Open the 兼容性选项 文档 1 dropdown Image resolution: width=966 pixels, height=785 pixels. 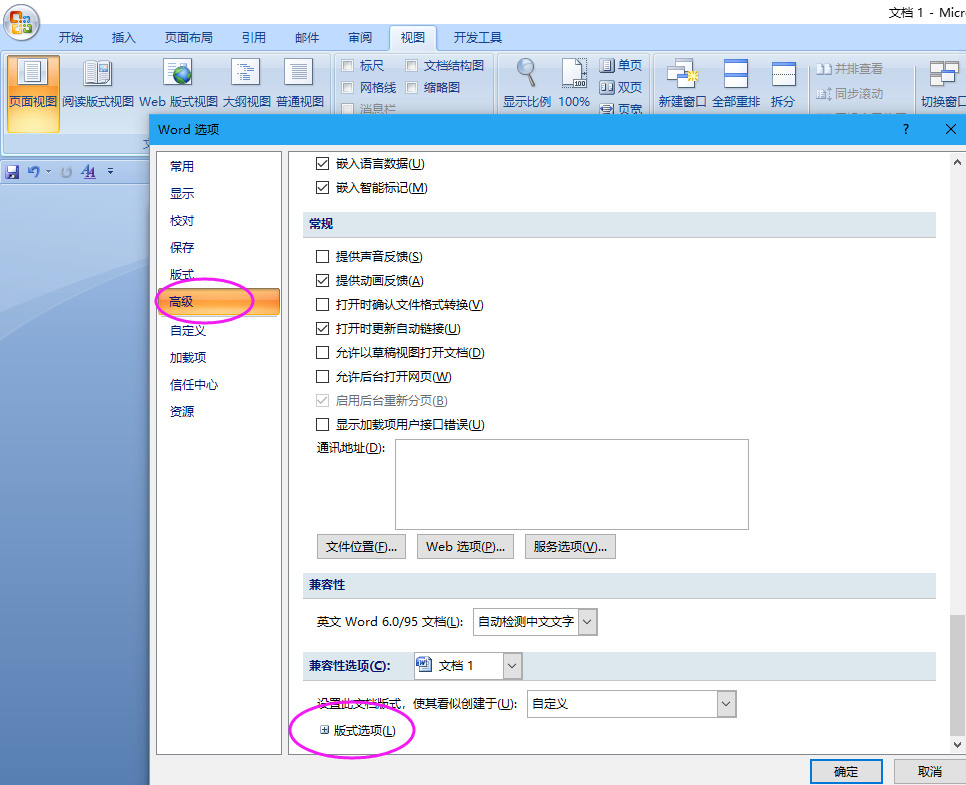click(x=512, y=665)
